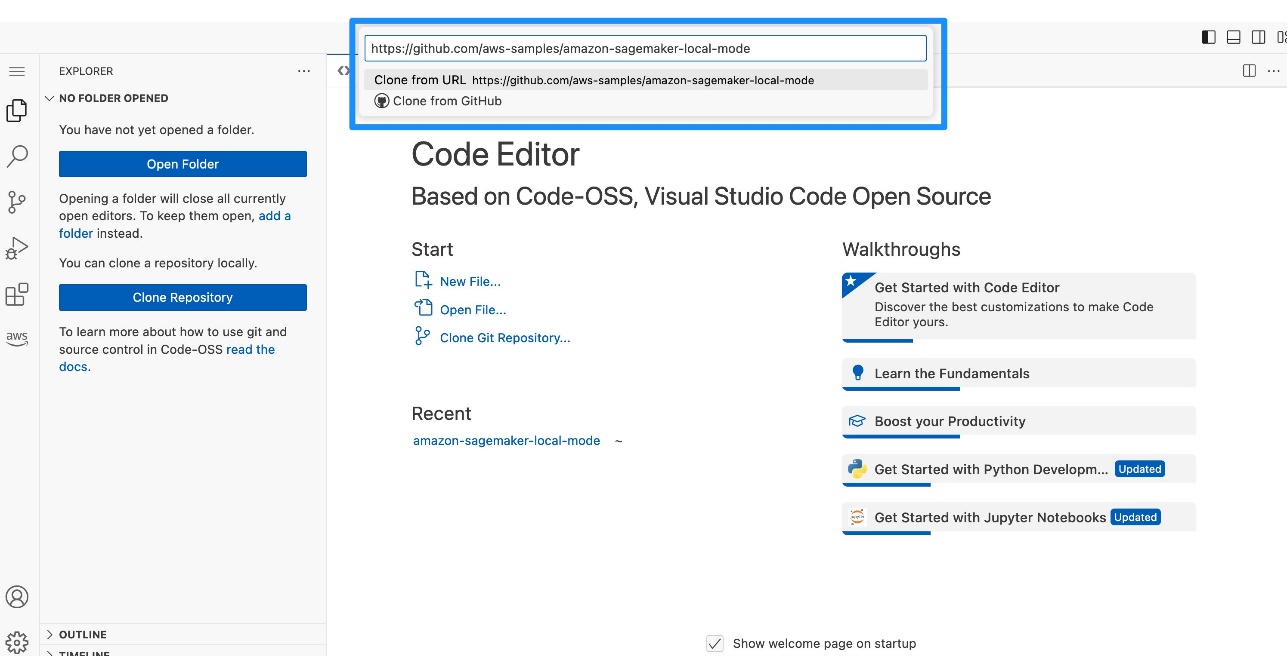
Task: Select Clone from GitHub option
Action: point(645,101)
